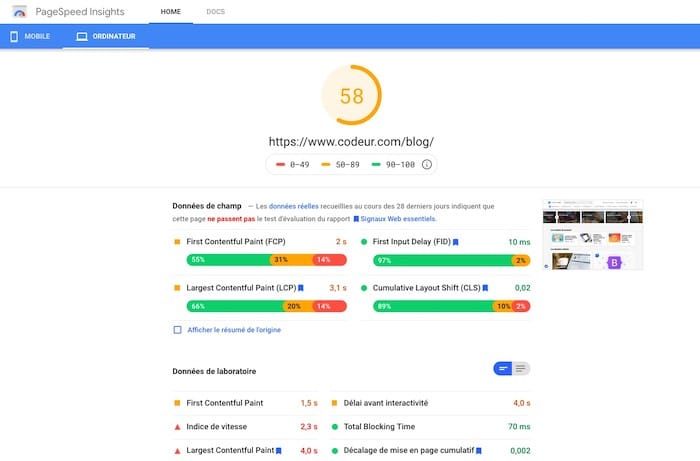
Task: Open the HOME tab
Action: (171, 12)
